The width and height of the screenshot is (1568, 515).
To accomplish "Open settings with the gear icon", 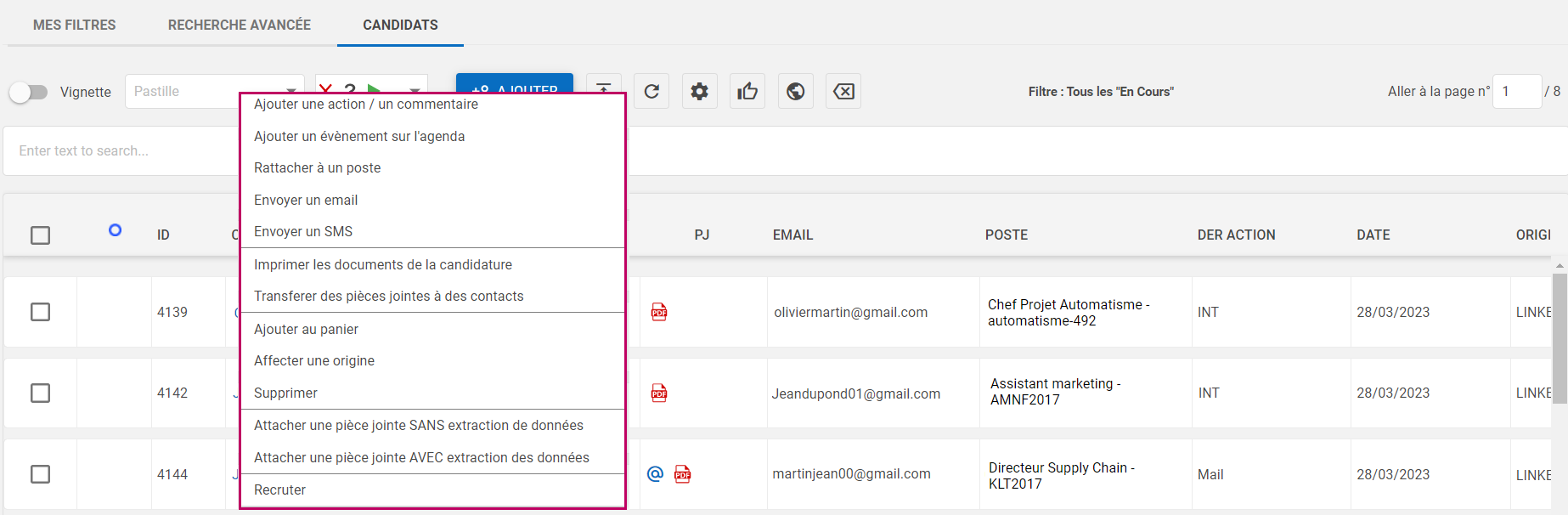I will click(699, 92).
